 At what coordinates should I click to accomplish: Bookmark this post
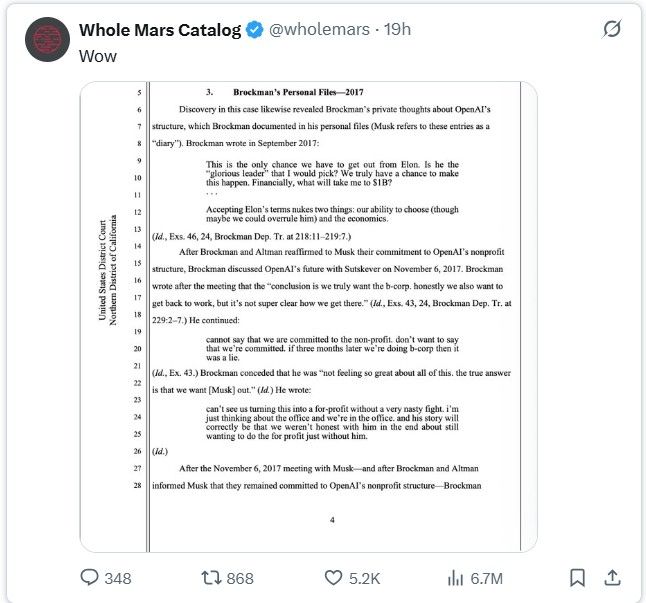[577, 577]
